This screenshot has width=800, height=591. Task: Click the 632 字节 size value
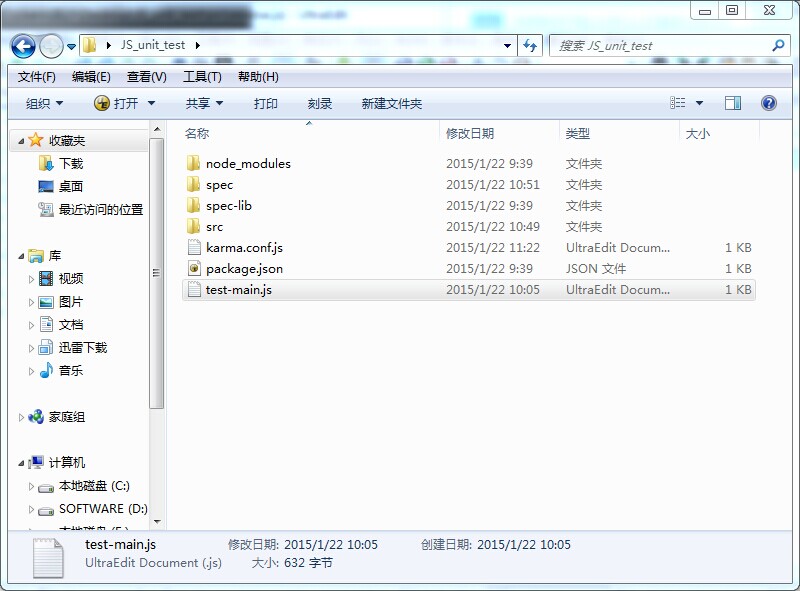tap(309, 563)
